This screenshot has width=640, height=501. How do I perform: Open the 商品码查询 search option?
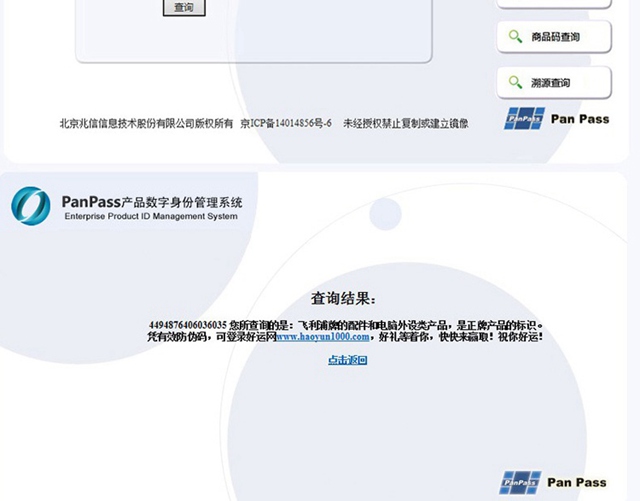[554, 37]
